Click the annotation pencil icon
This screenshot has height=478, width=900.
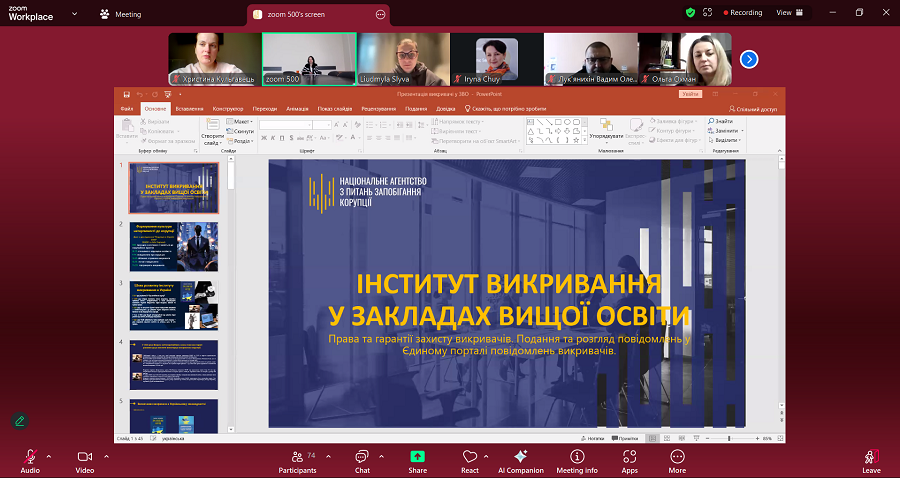20,421
